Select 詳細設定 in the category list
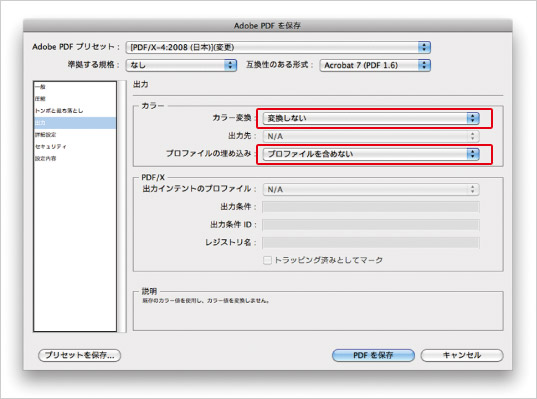Image resolution: width=537 pixels, height=399 pixels. pyautogui.click(x=75, y=135)
